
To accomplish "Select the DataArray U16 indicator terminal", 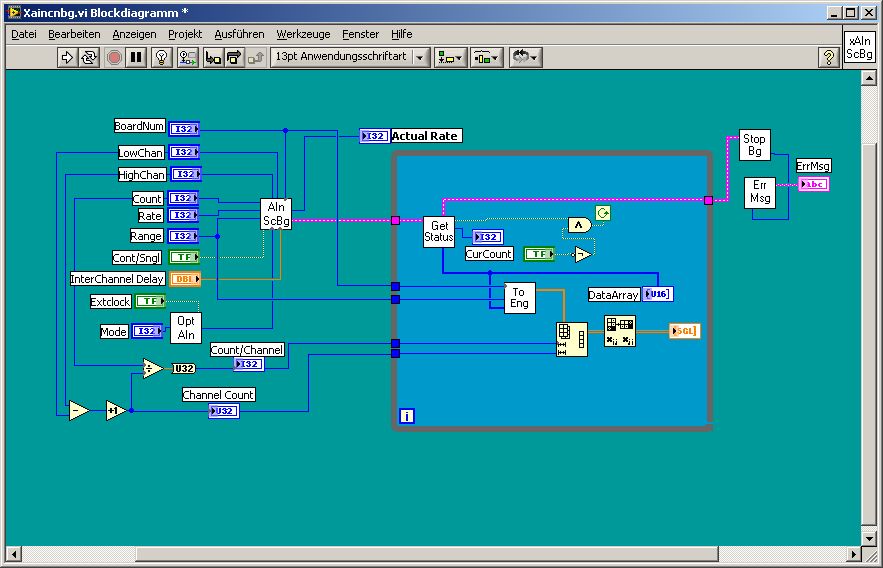I will pos(657,294).
